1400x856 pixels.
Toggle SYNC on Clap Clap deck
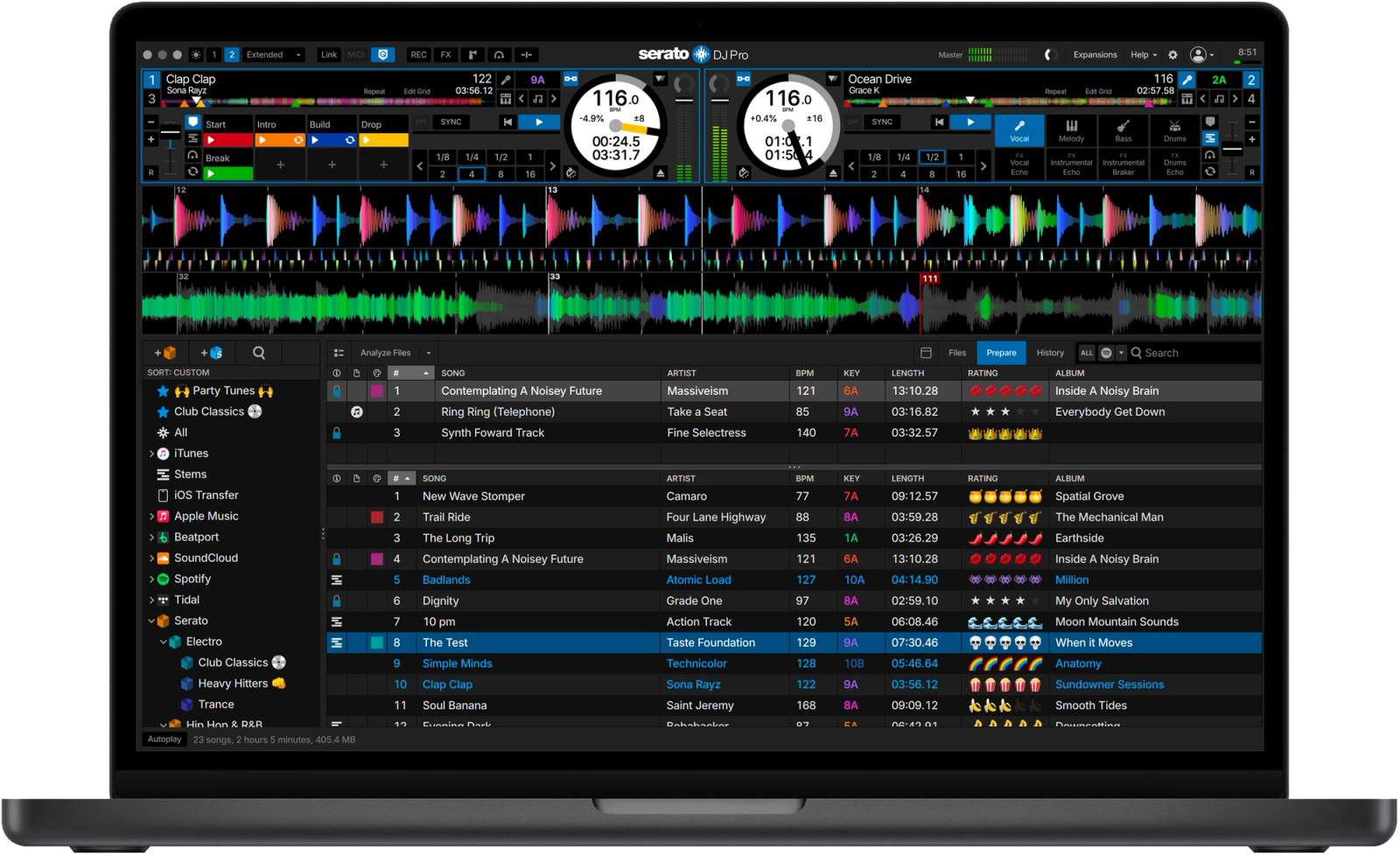point(451,123)
